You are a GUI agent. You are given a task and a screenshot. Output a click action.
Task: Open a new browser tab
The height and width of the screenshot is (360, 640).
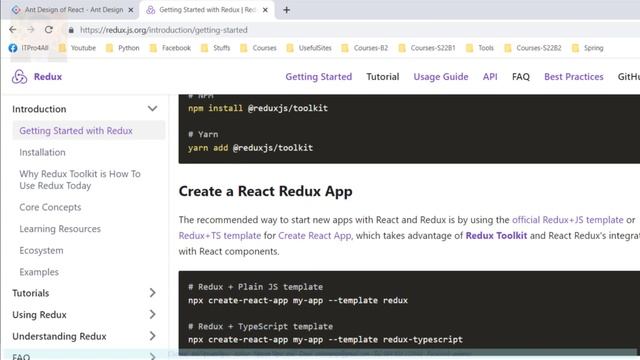tap(287, 10)
